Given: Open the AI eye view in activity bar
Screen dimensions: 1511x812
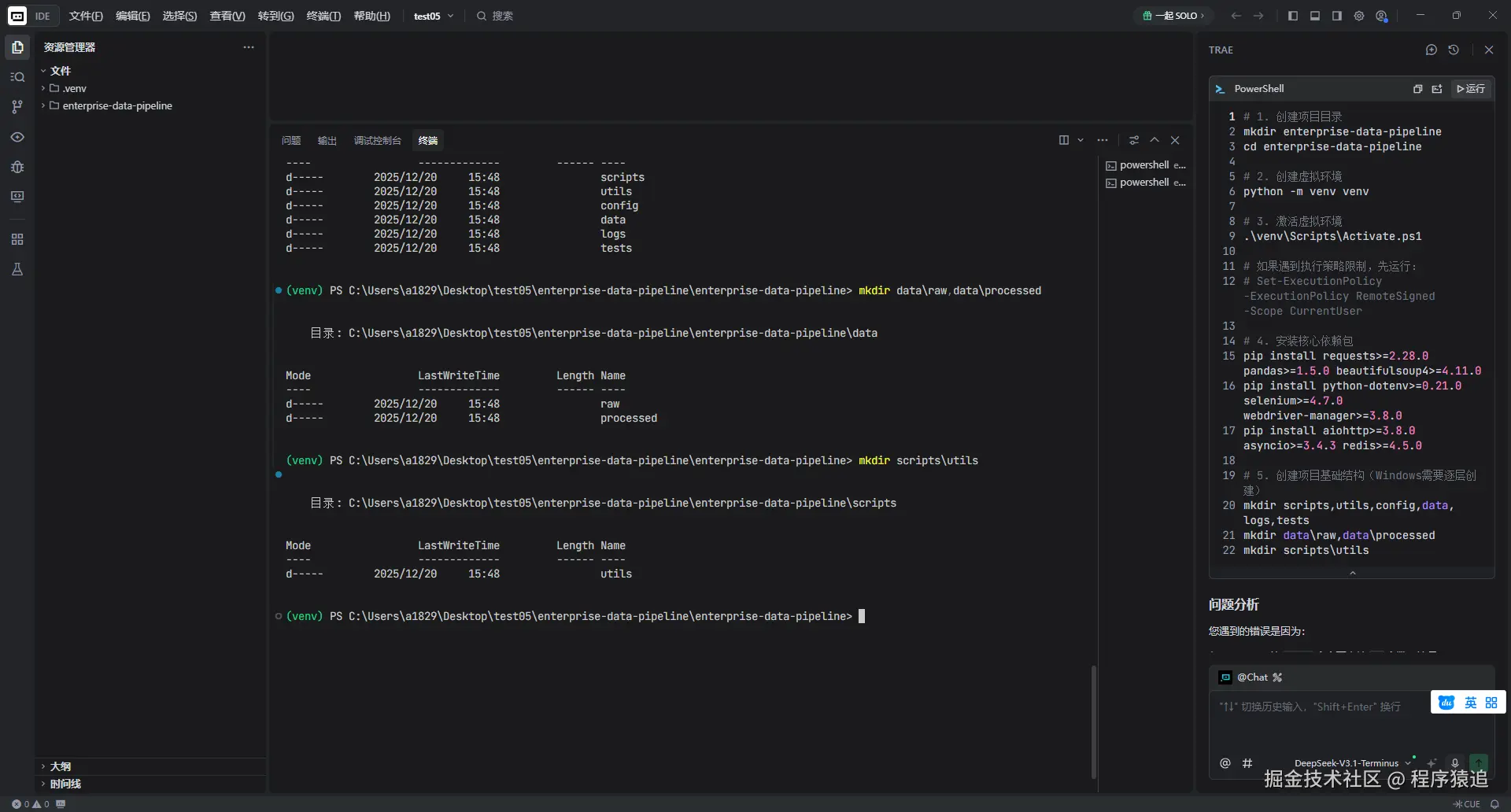Looking at the screenshot, I should 17,137.
